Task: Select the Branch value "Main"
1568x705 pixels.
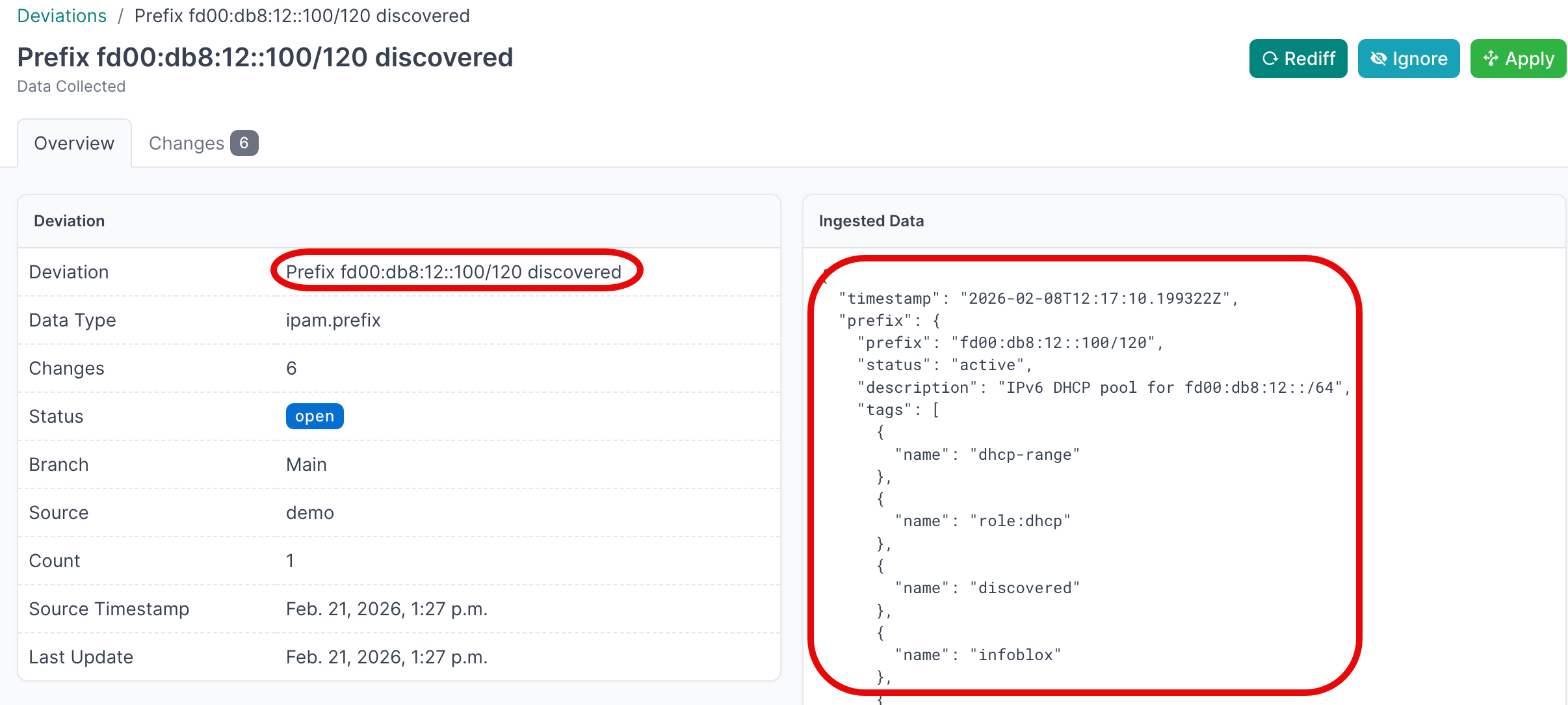Action: tap(306, 464)
